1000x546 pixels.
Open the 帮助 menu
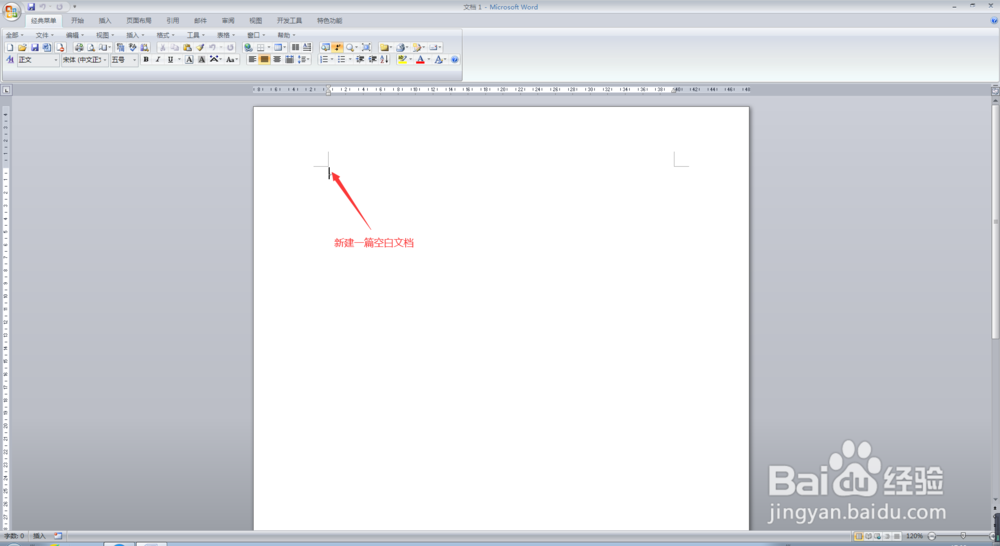[286, 35]
